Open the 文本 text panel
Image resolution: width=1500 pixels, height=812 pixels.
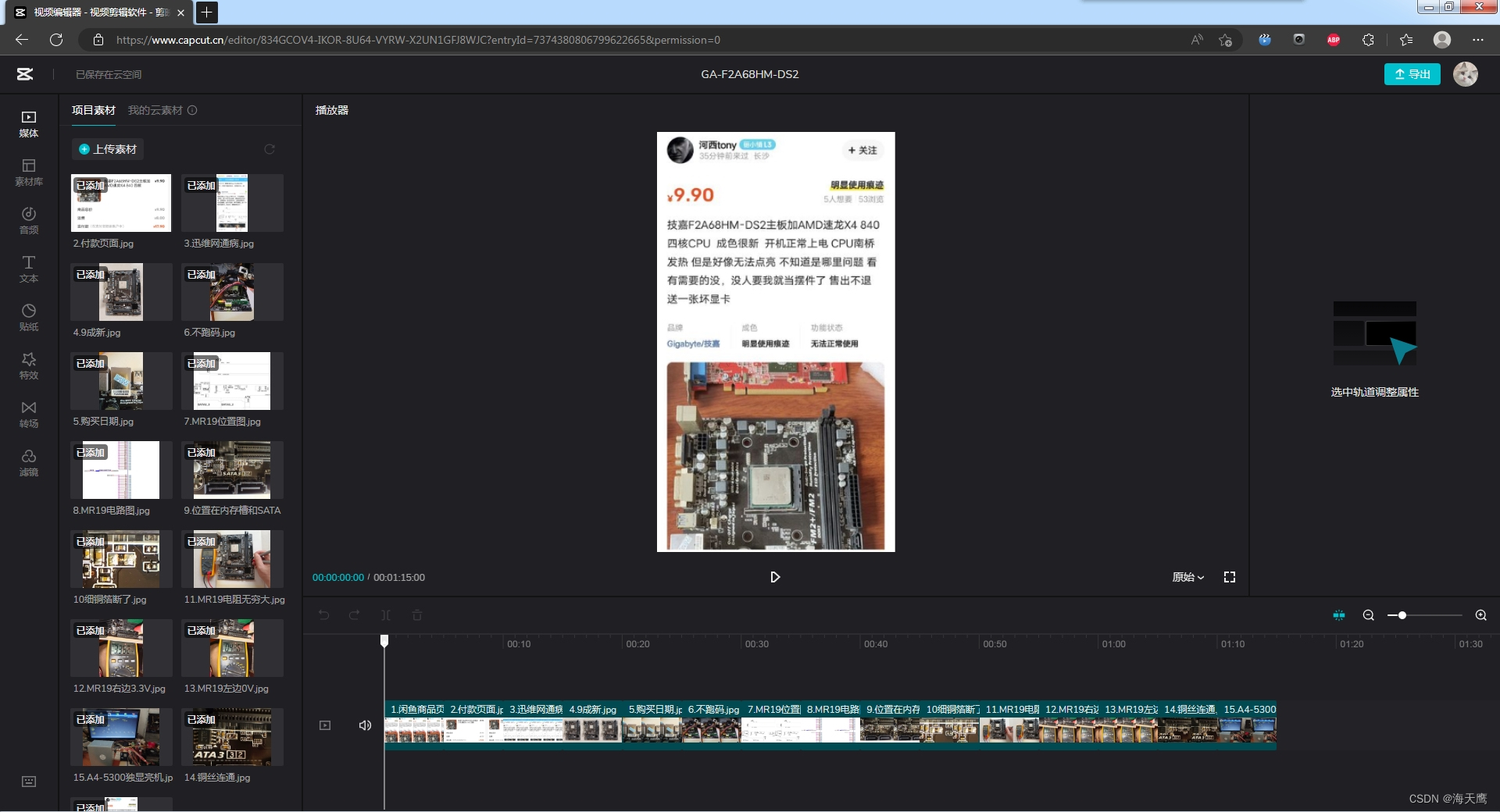(x=29, y=269)
